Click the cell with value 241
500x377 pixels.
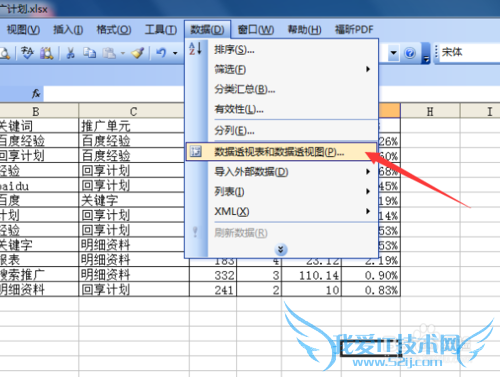213,290
